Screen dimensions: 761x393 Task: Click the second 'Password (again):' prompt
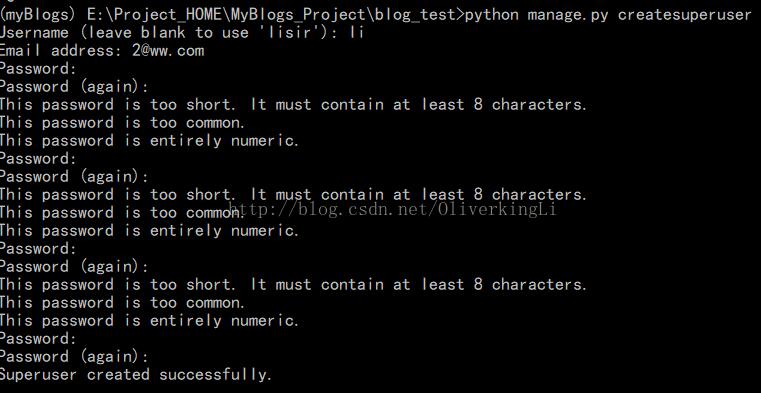click(74, 177)
